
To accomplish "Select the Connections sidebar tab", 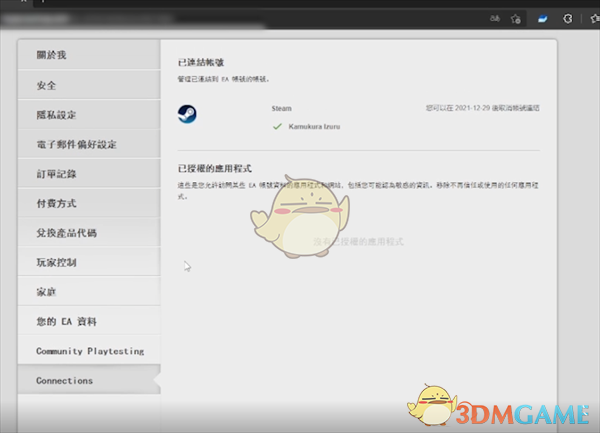I will coord(89,380).
